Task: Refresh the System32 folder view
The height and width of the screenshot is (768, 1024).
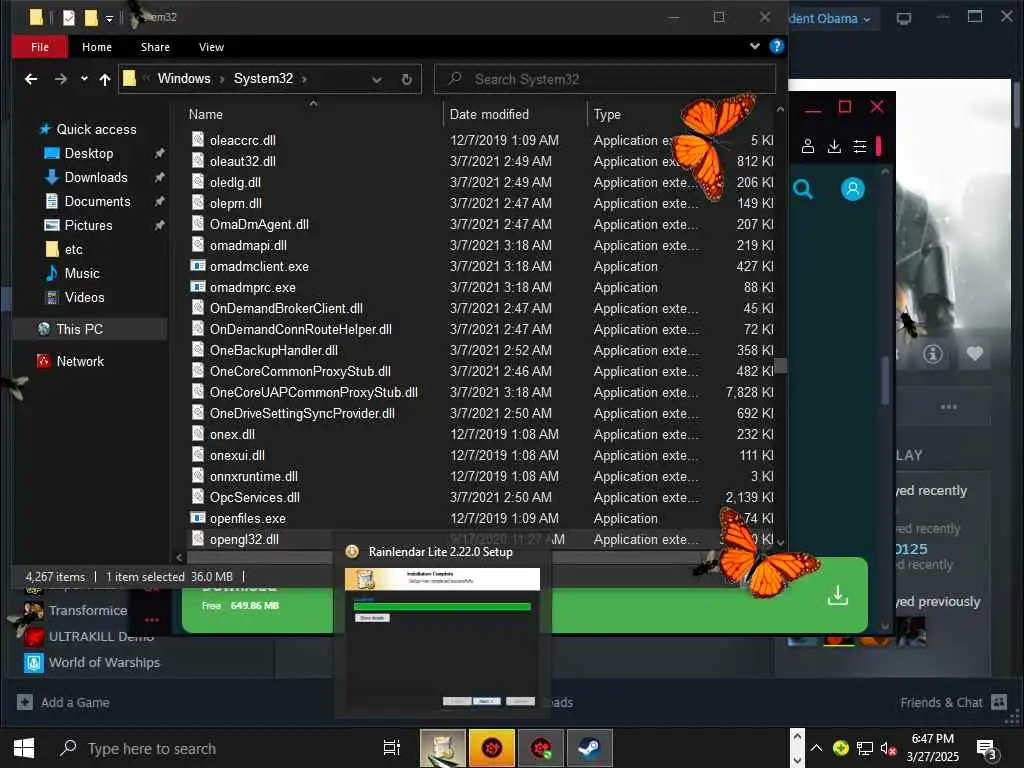Action: point(406,80)
